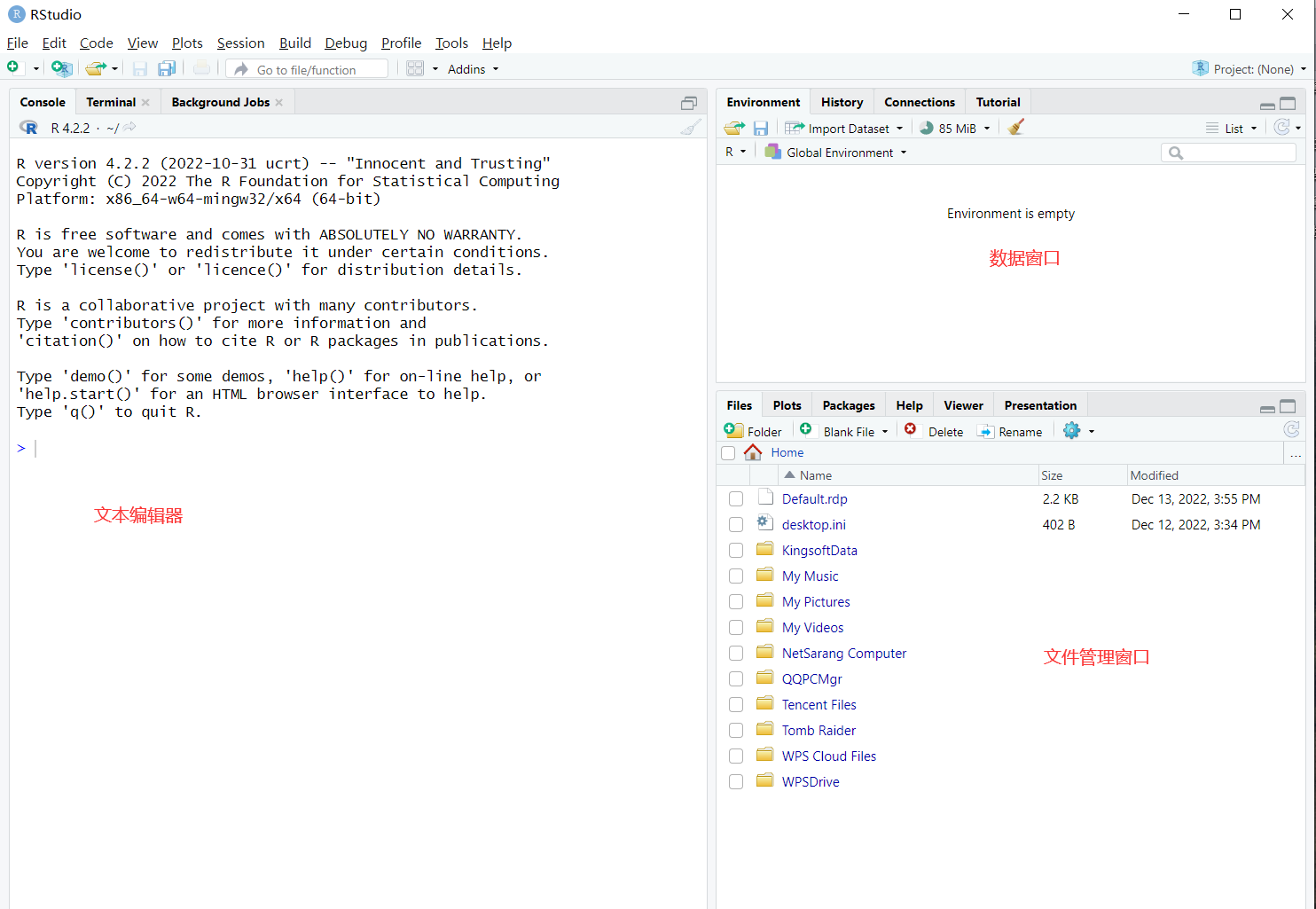The width and height of the screenshot is (1316, 909).
Task: Select the QQPCMgr folder checkbox
Action: tap(736, 679)
